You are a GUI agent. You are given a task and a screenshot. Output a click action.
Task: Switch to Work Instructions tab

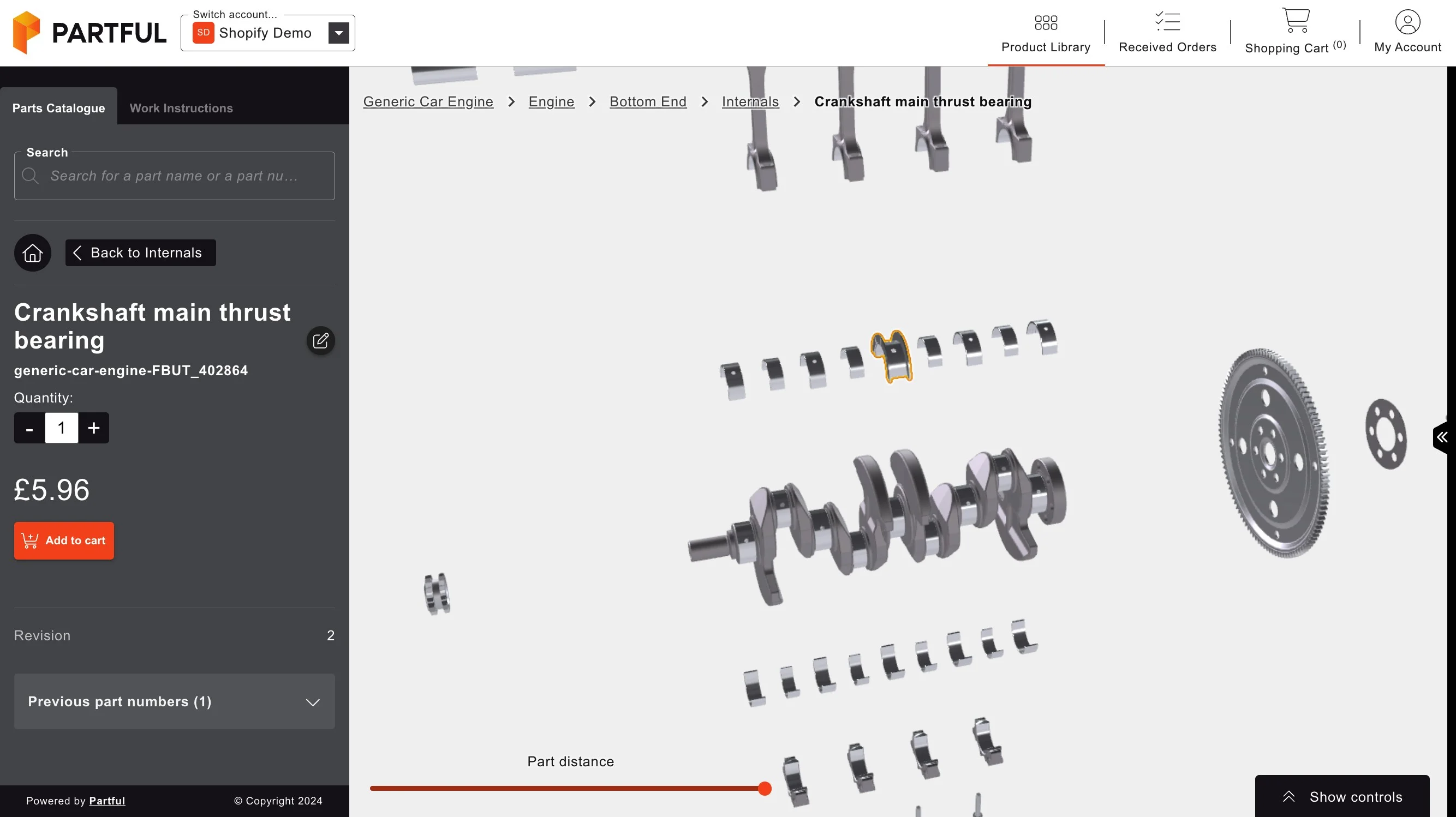coord(181,107)
